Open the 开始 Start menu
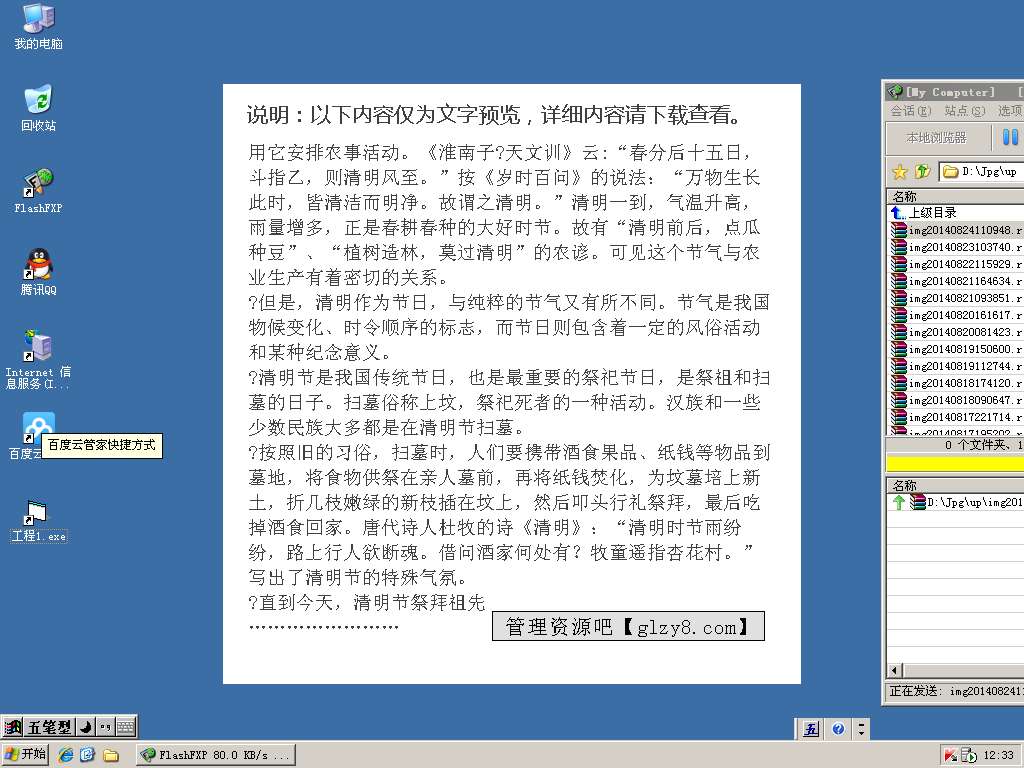The height and width of the screenshot is (768, 1024). (x=25, y=754)
